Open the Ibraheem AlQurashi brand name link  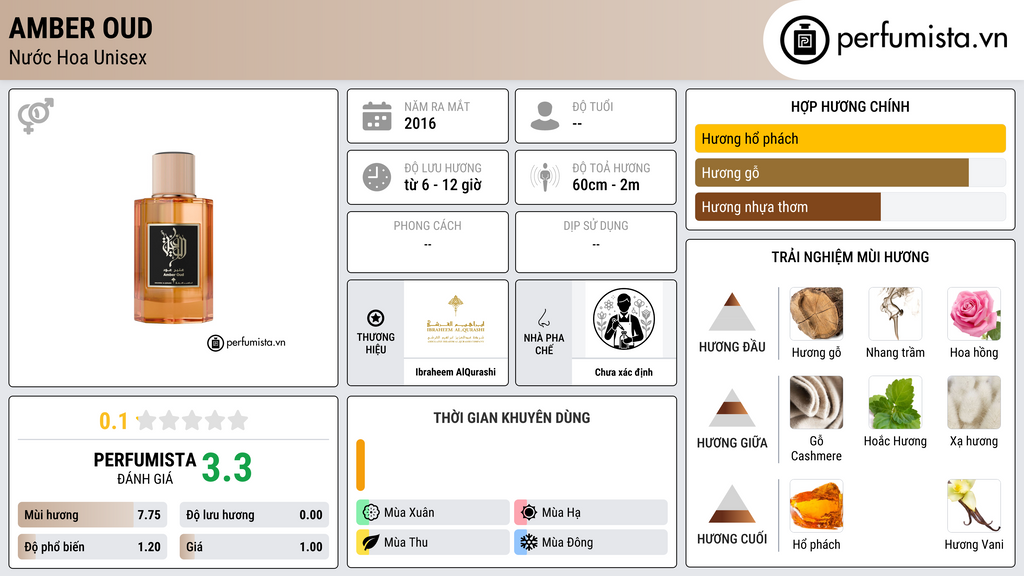click(x=455, y=372)
